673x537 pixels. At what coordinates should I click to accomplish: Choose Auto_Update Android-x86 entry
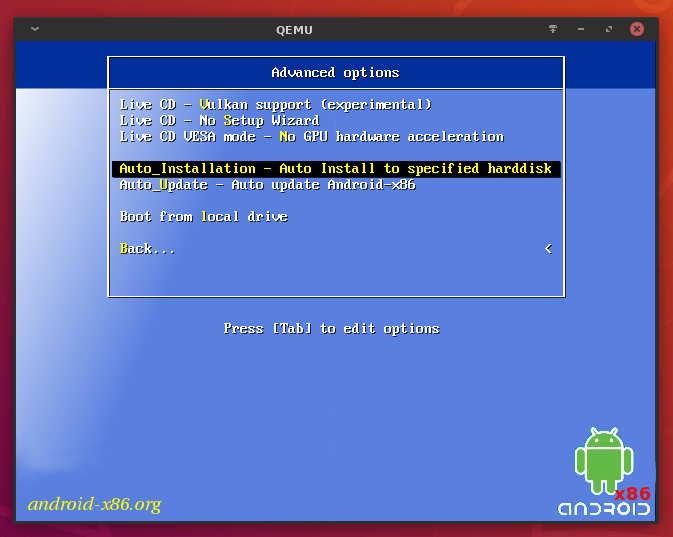tap(267, 185)
